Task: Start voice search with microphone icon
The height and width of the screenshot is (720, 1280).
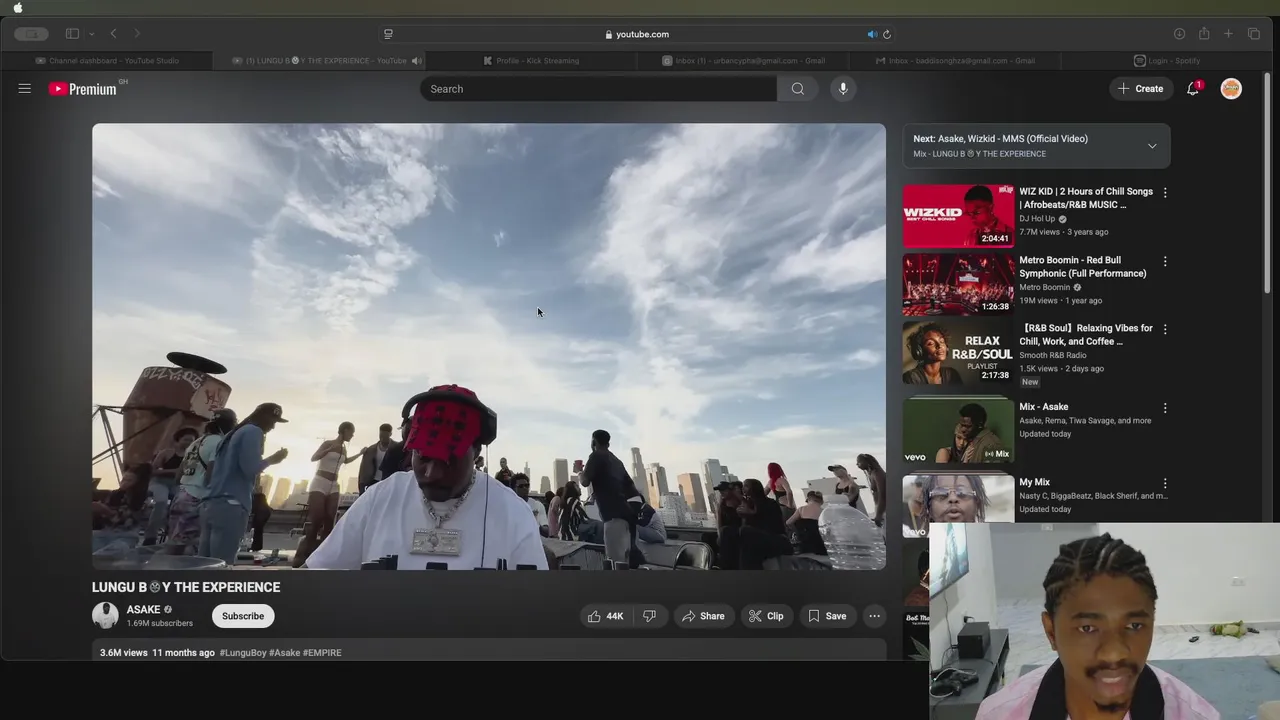Action: tap(843, 89)
